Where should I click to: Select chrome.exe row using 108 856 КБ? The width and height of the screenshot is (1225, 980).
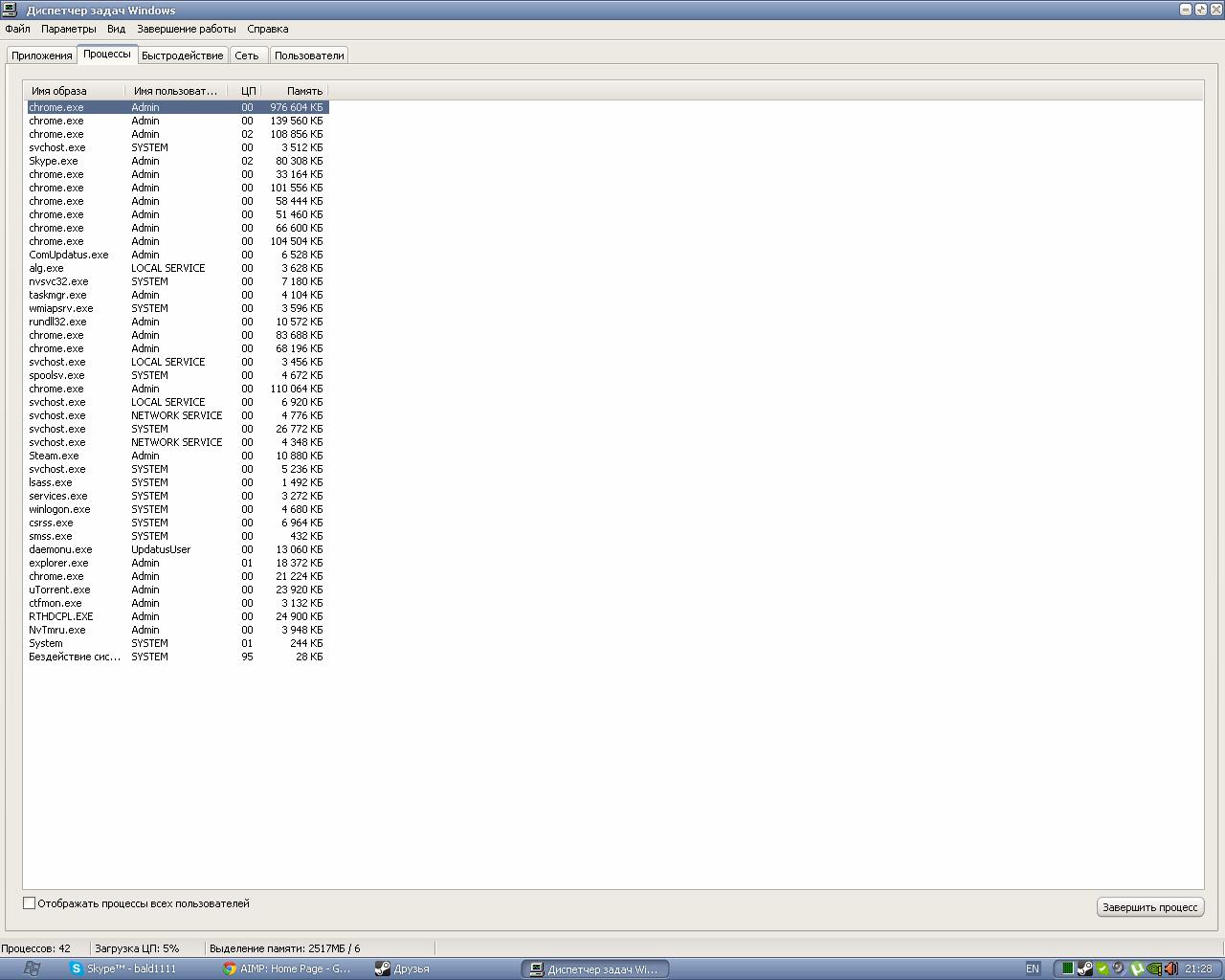click(177, 134)
